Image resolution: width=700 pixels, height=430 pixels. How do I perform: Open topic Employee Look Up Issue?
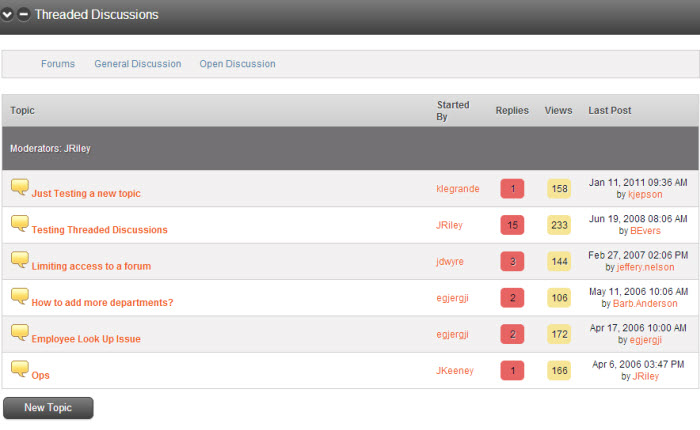click(86, 339)
